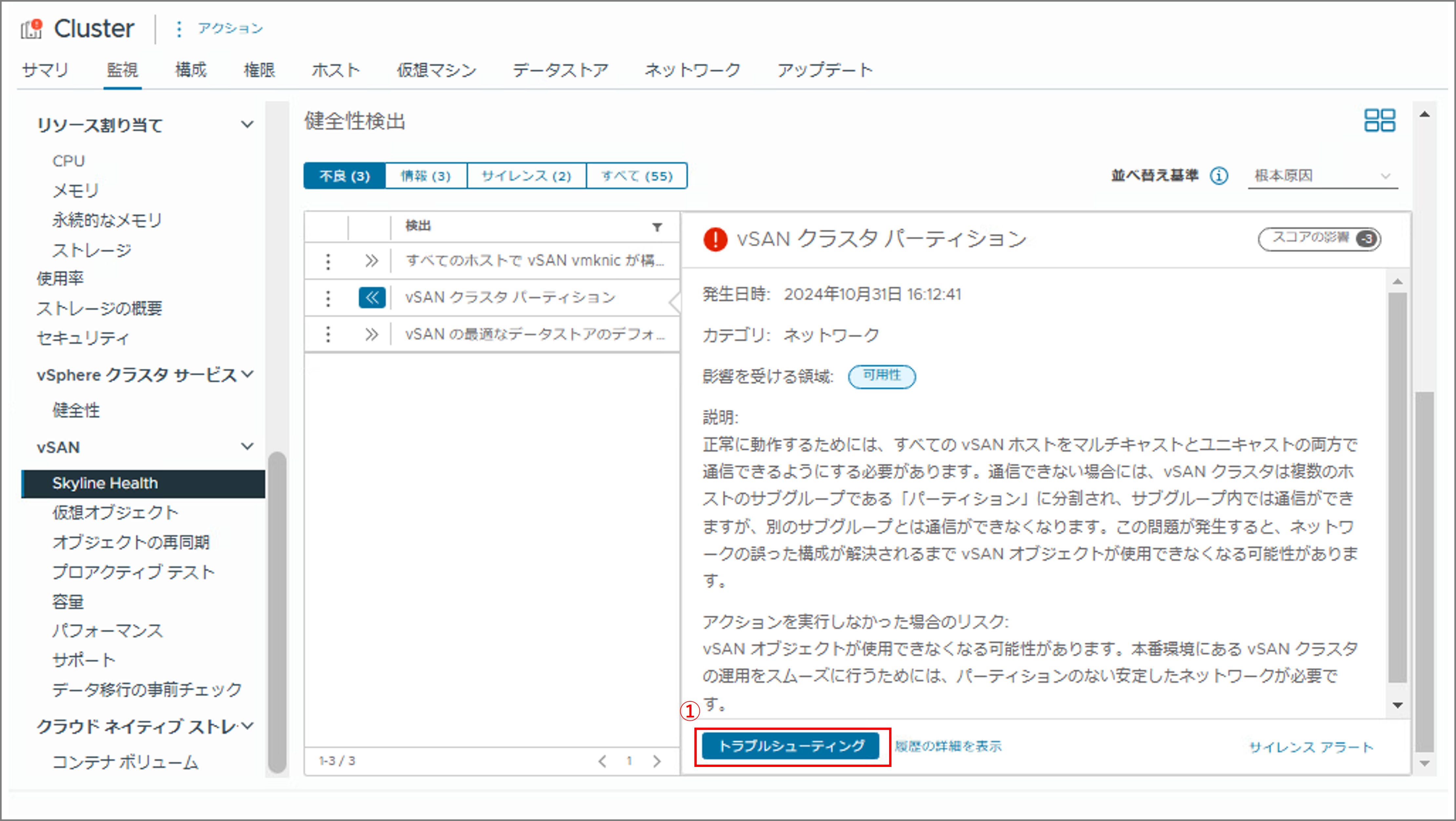This screenshot has width=1456, height=821.
Task: Open row menu for vSAN の最適なデータストア finding
Action: coord(328,335)
